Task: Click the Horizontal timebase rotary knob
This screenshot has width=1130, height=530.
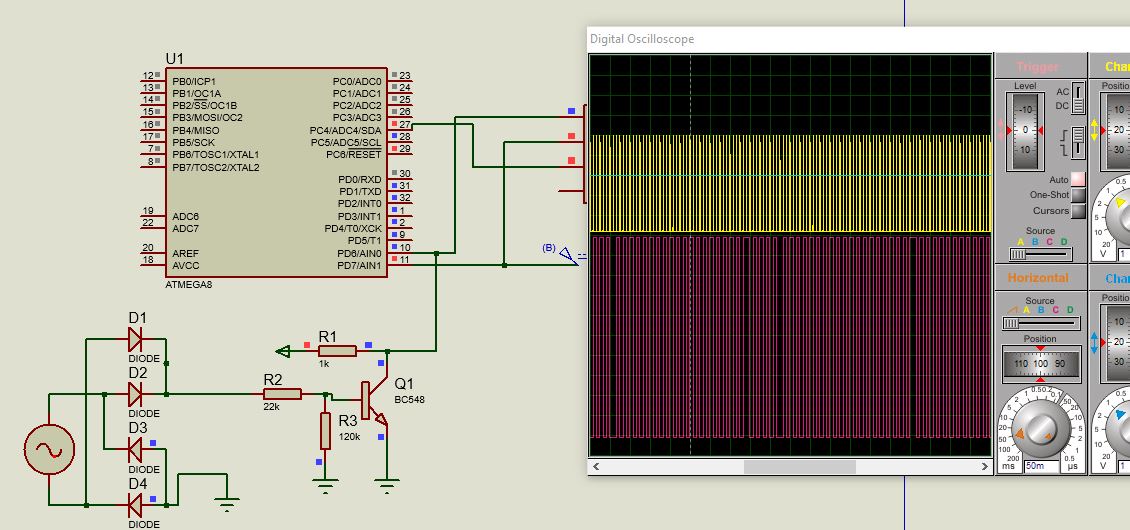Action: point(1041,430)
